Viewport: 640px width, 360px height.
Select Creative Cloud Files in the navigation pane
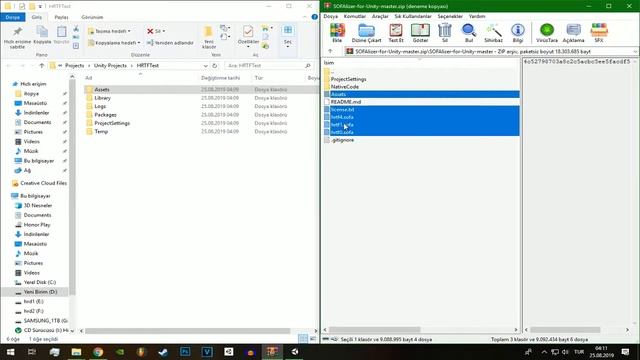43,183
